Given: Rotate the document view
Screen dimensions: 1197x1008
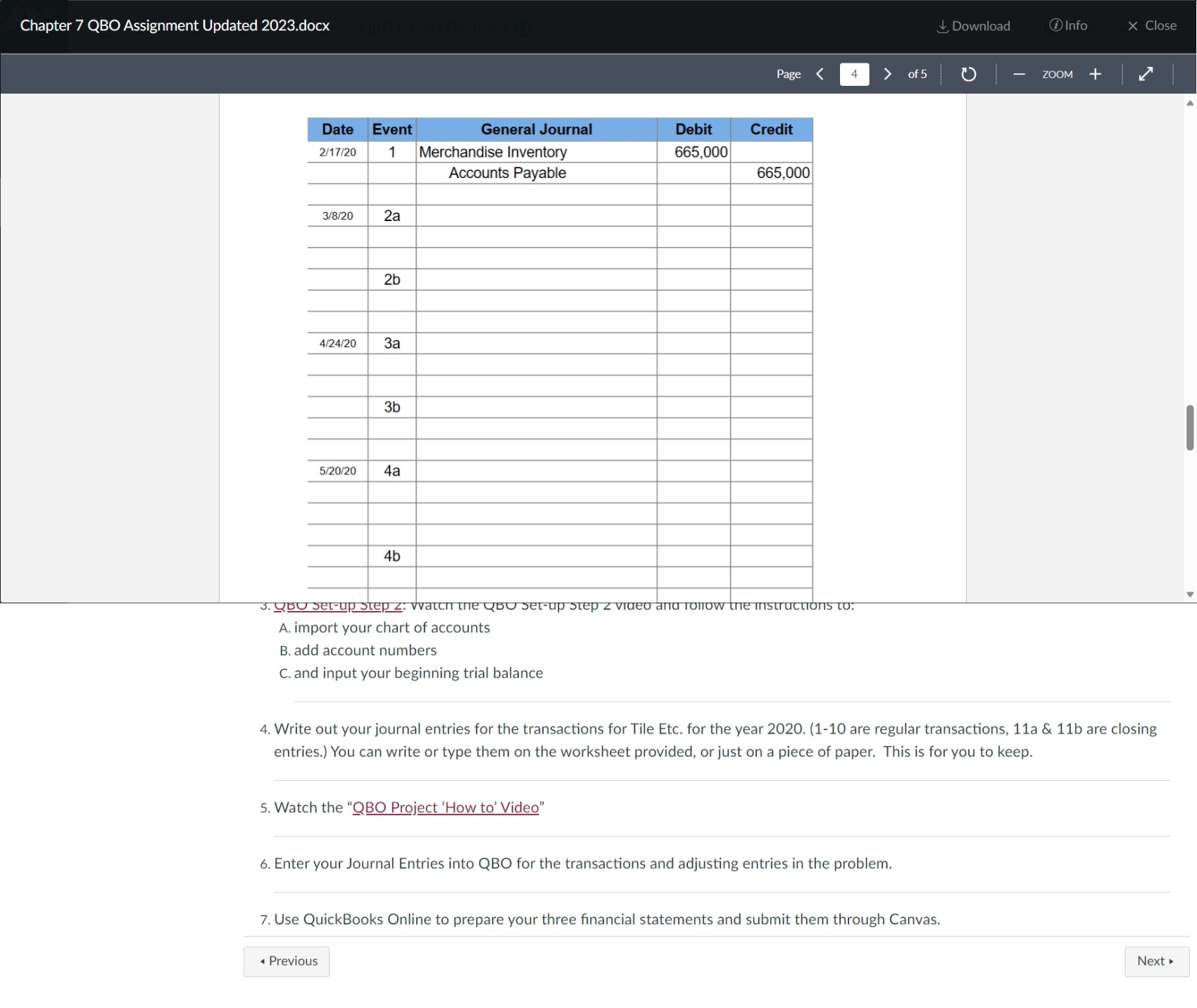Looking at the screenshot, I should coord(968,74).
